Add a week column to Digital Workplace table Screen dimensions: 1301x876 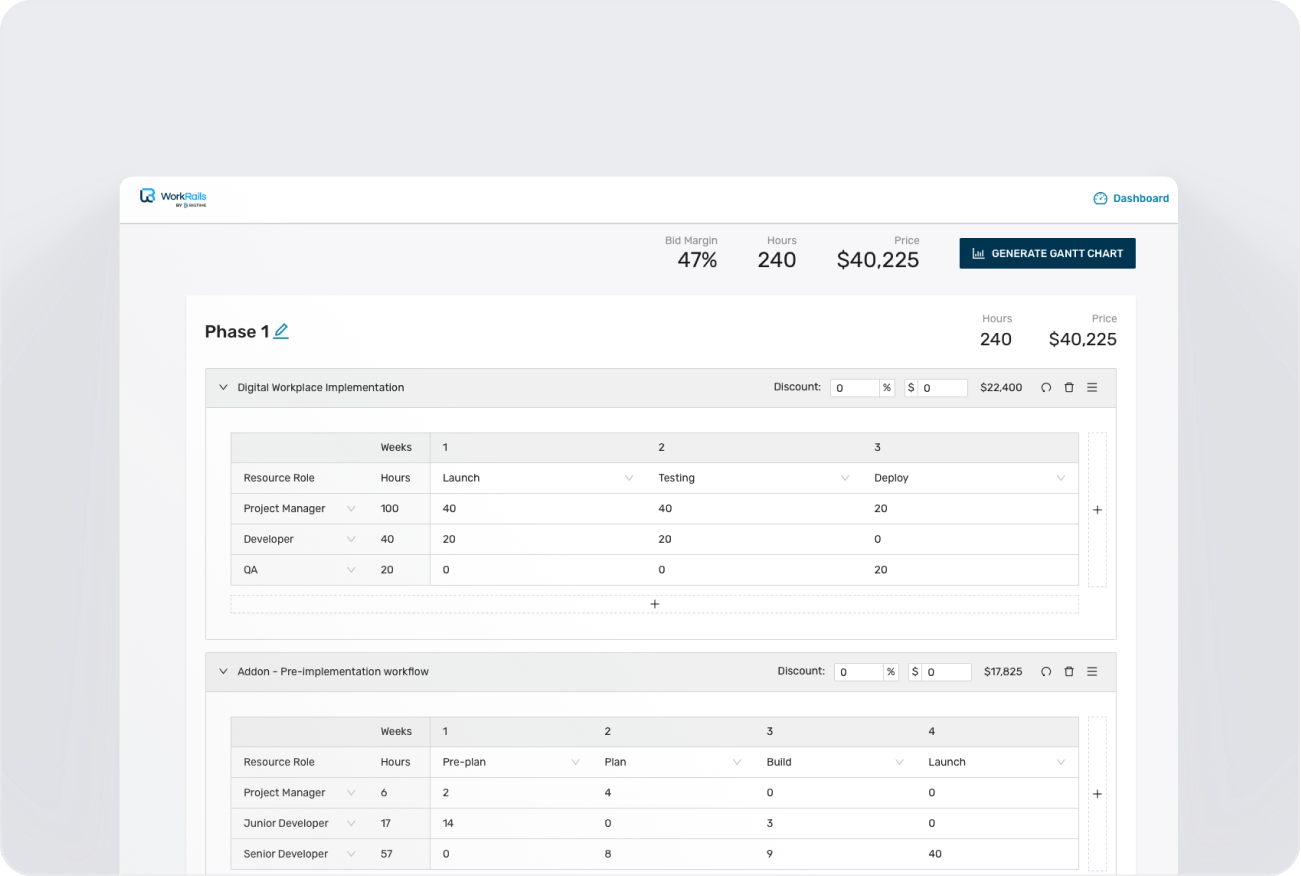pyautogui.click(x=1097, y=510)
